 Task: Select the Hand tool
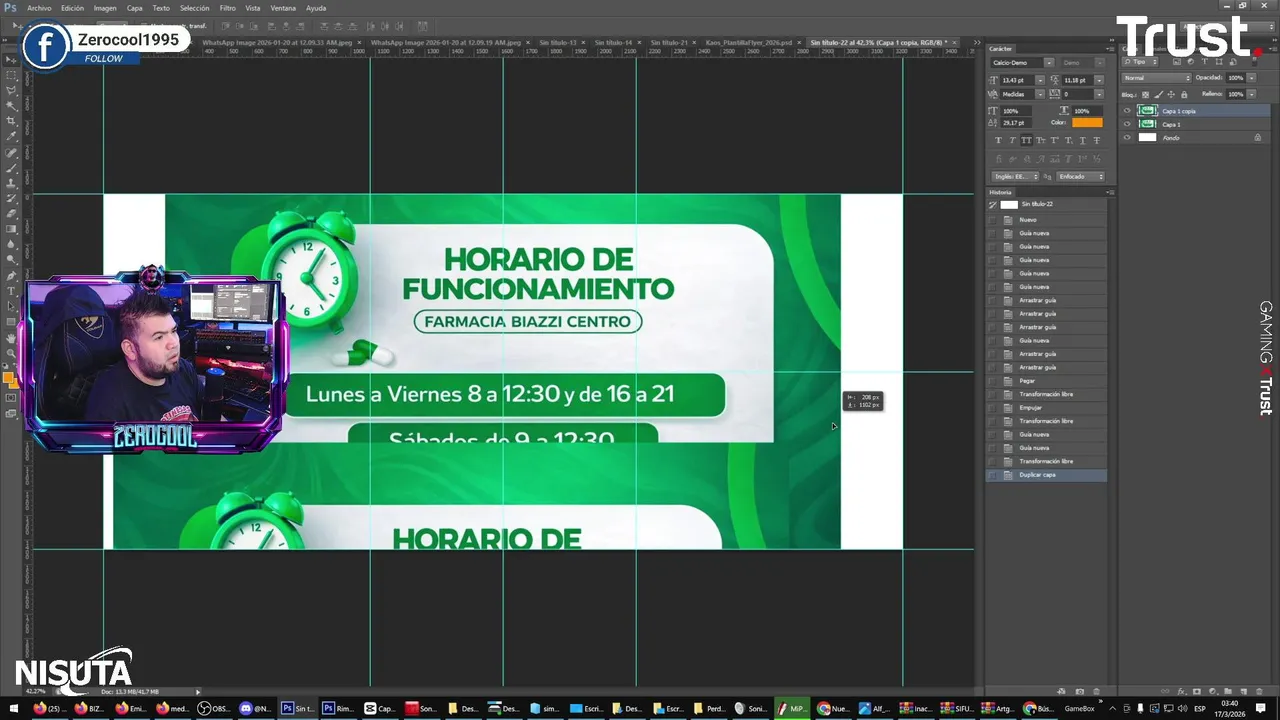(x=12, y=338)
